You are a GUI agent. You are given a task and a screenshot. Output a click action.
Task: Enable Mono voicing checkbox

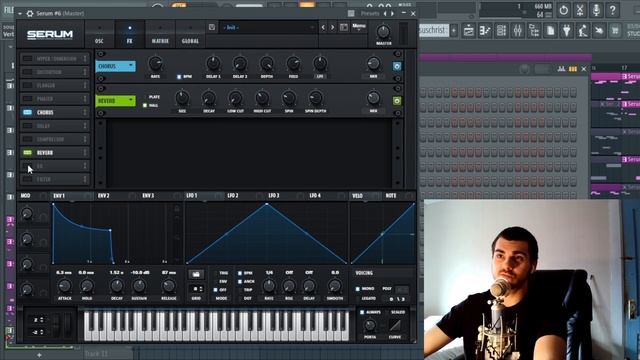click(358, 289)
